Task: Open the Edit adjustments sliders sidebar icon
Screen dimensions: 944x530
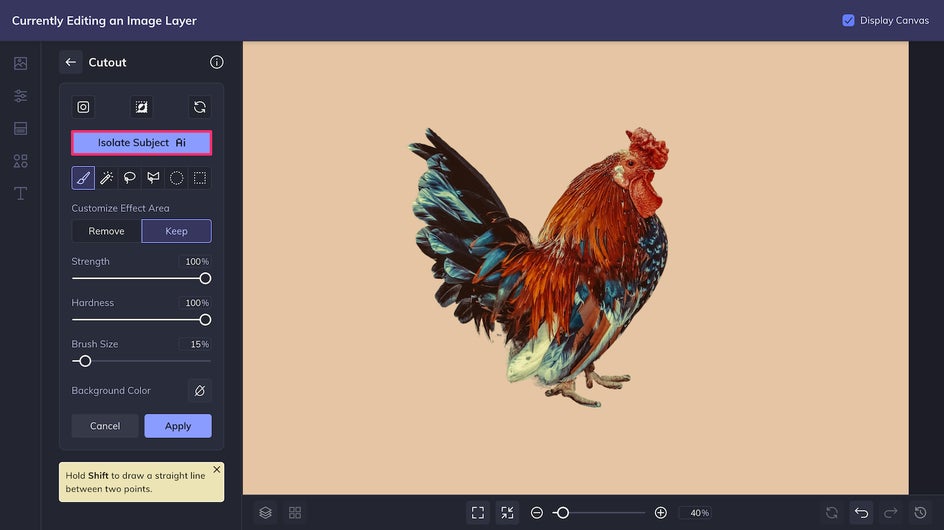Action: (x=20, y=96)
